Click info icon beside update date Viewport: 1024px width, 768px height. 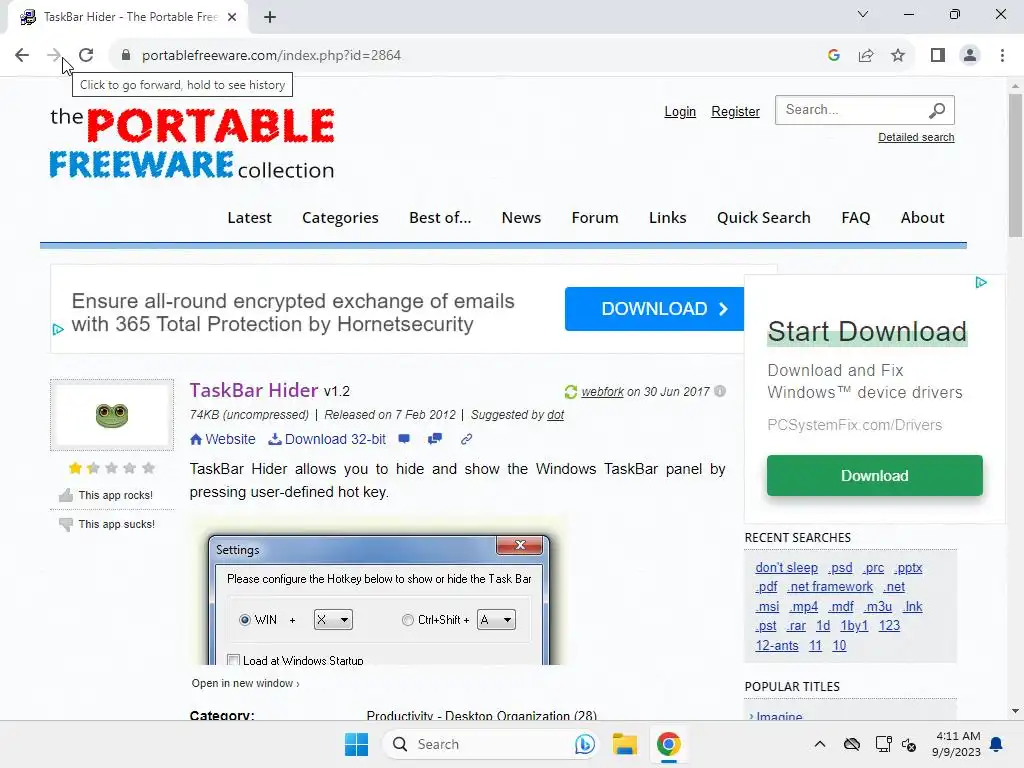[720, 391]
